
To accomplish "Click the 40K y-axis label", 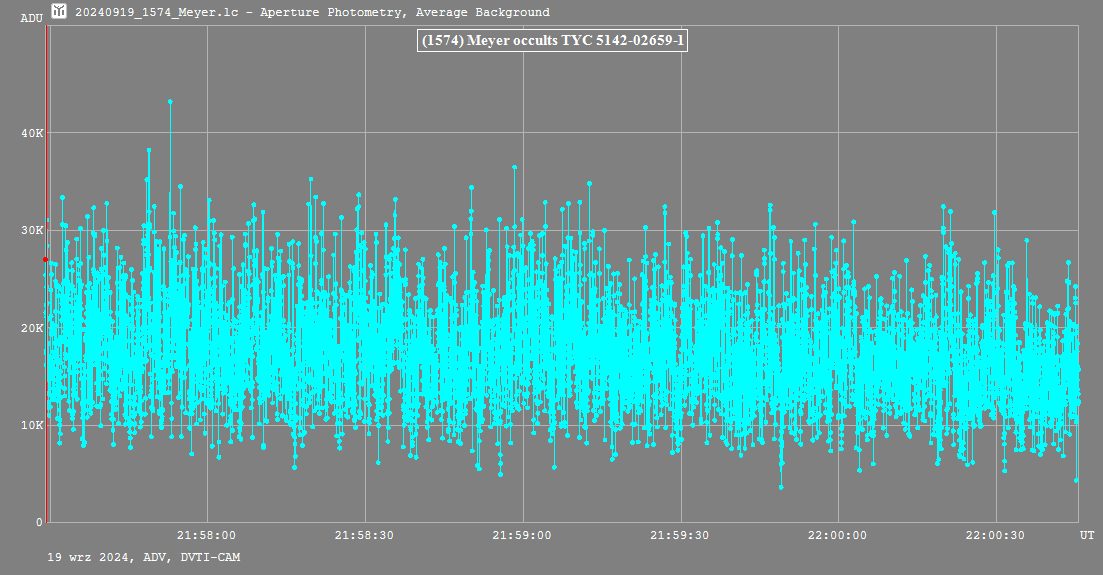I will [x=32, y=133].
